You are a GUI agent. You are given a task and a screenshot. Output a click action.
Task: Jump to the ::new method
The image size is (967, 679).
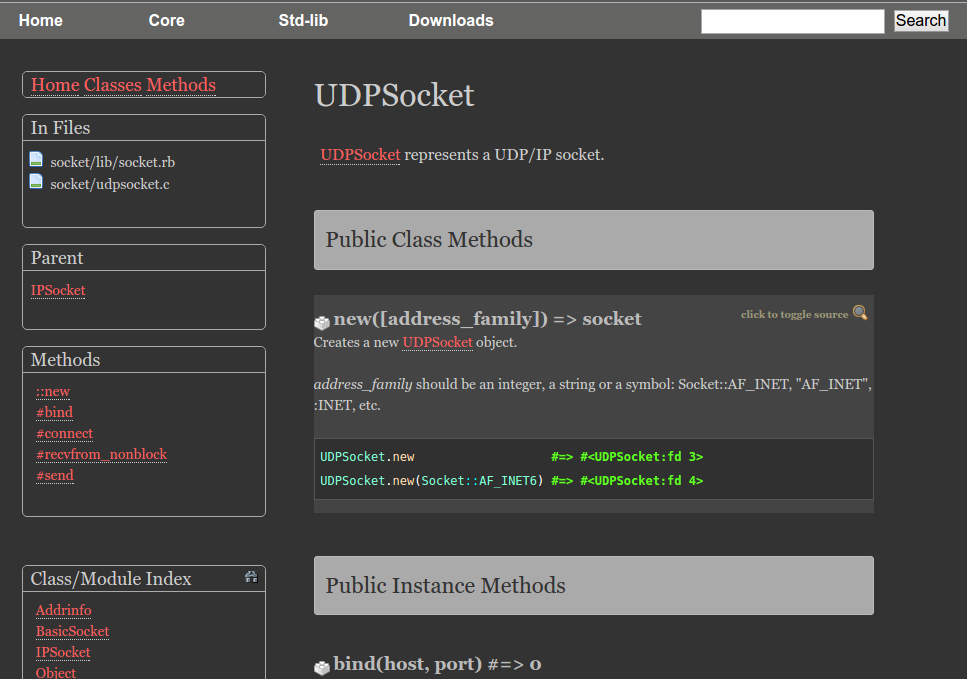pos(52,392)
